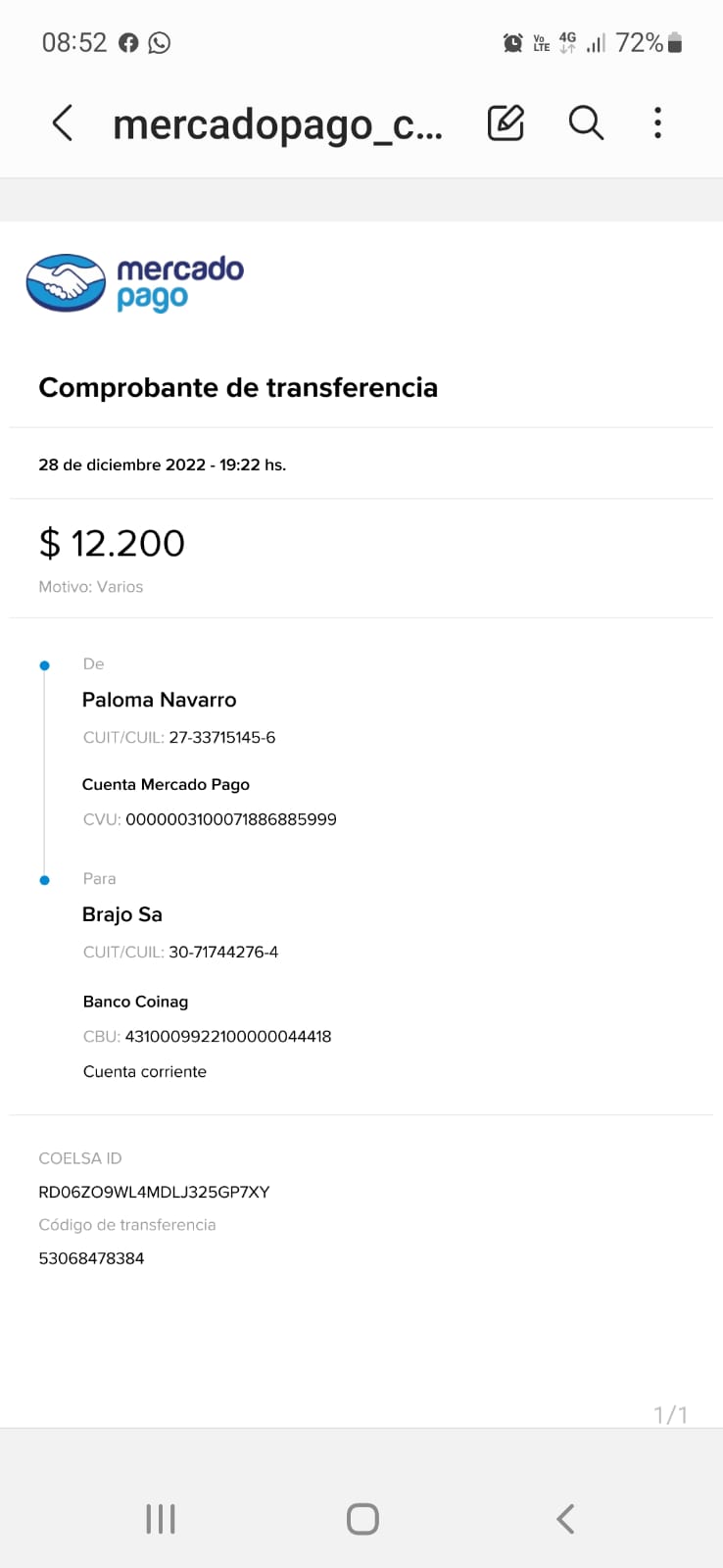Tap the Mercado Pago handshake logo

coord(66,283)
